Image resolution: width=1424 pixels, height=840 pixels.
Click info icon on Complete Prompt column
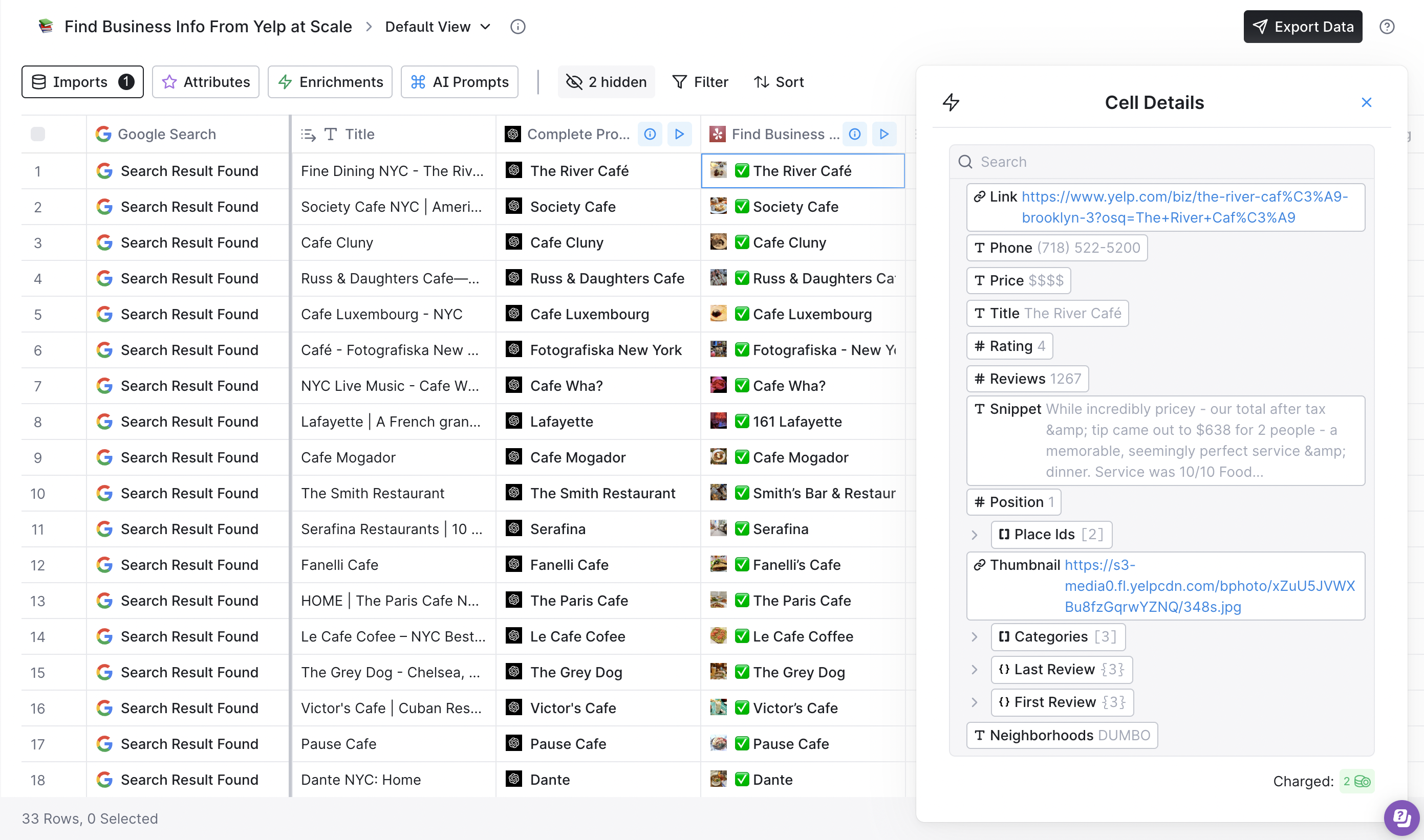pyautogui.click(x=650, y=134)
